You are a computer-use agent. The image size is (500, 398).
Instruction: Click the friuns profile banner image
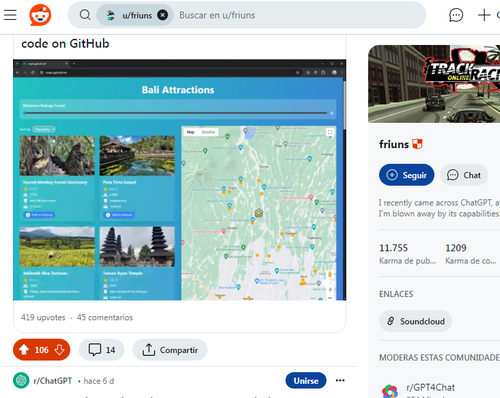click(434, 84)
